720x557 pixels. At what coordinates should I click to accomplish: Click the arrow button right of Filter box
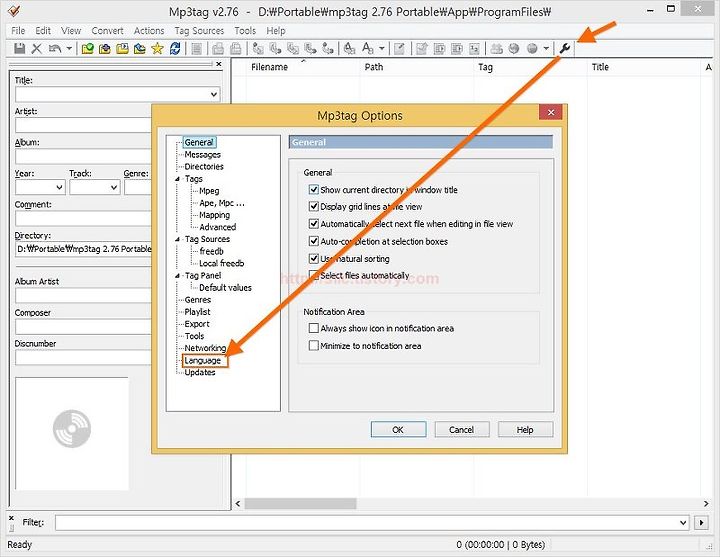tap(701, 523)
